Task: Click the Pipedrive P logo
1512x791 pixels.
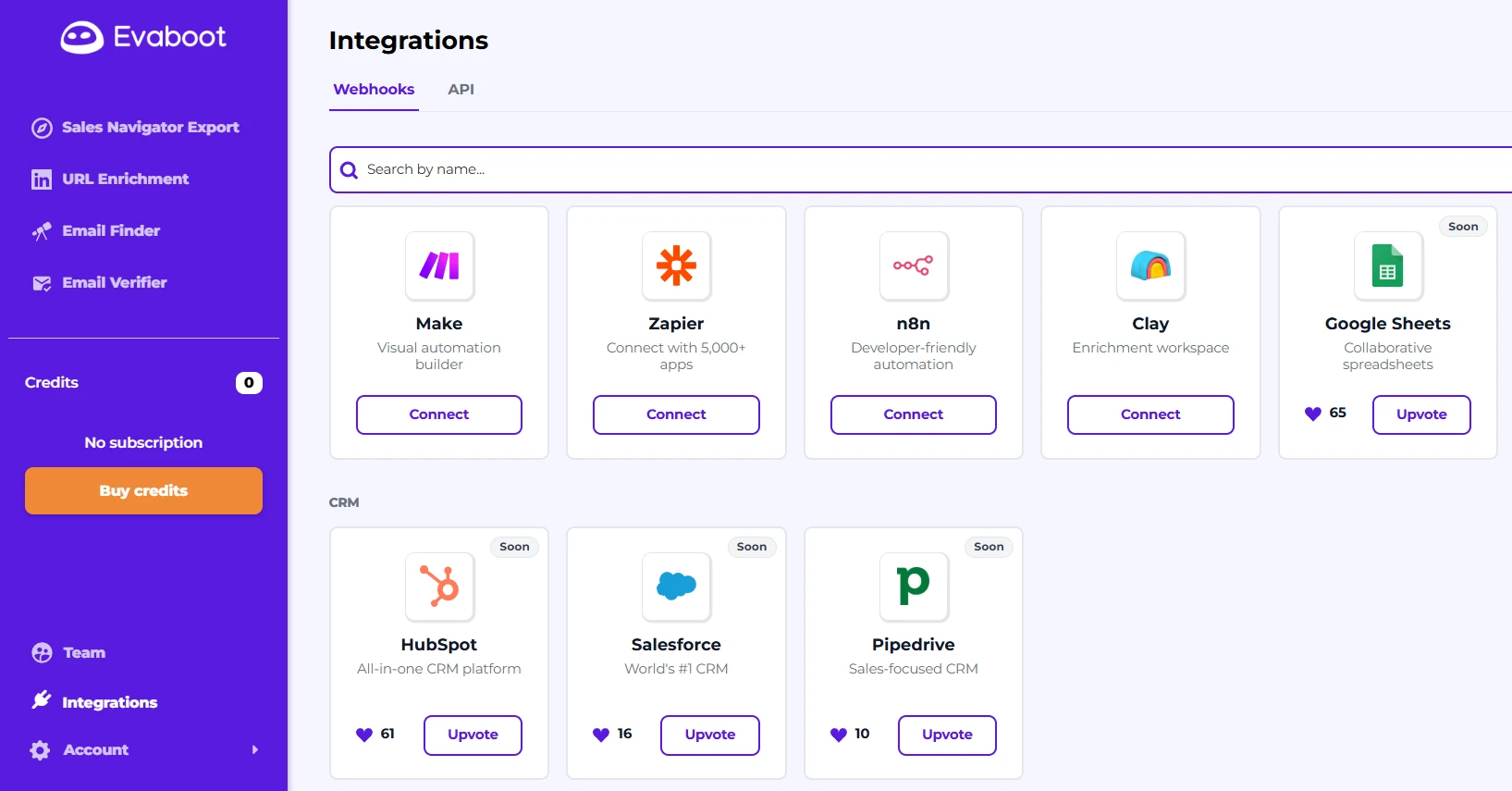Action: click(914, 587)
